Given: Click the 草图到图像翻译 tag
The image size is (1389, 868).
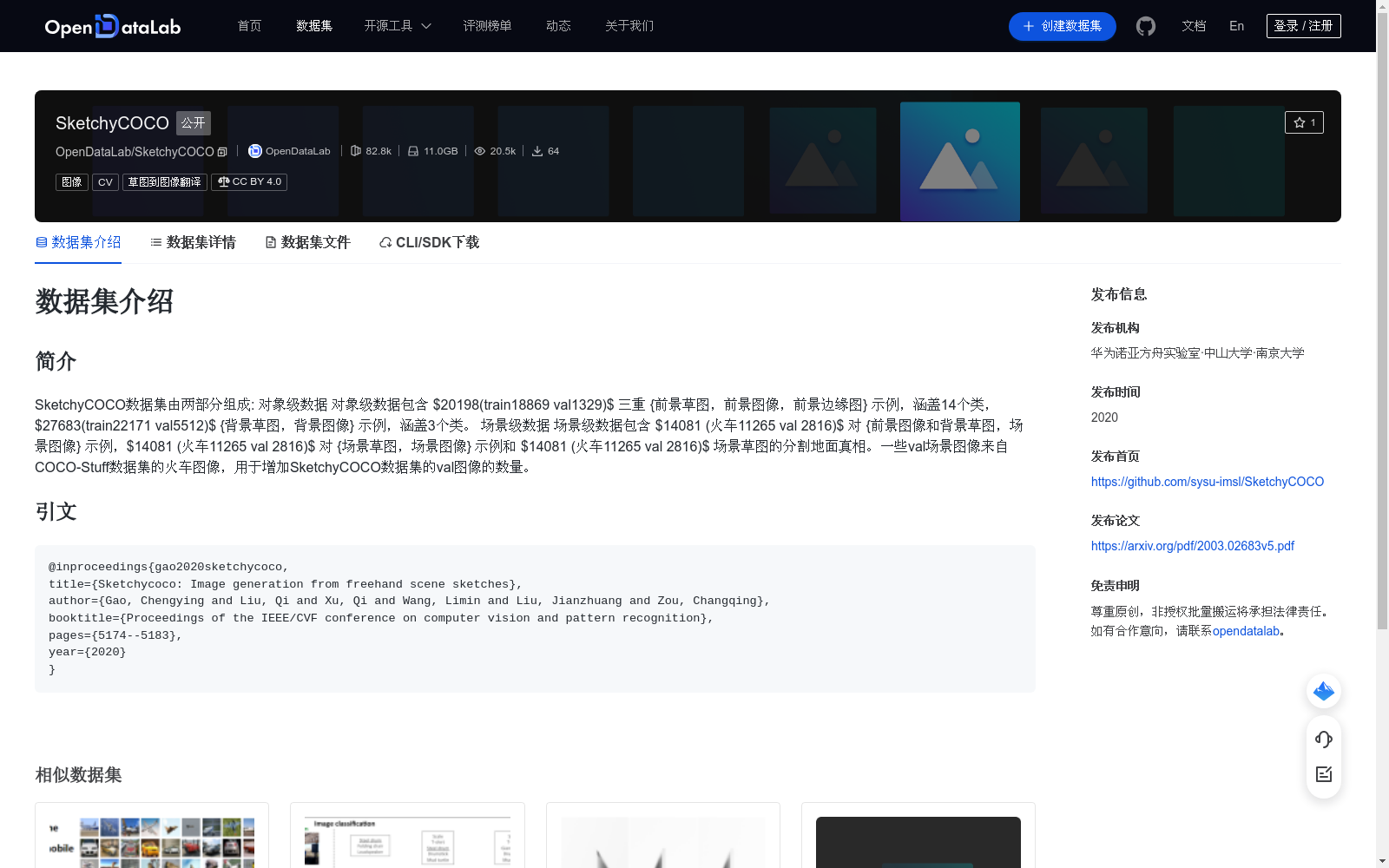Looking at the screenshot, I should click(x=165, y=182).
